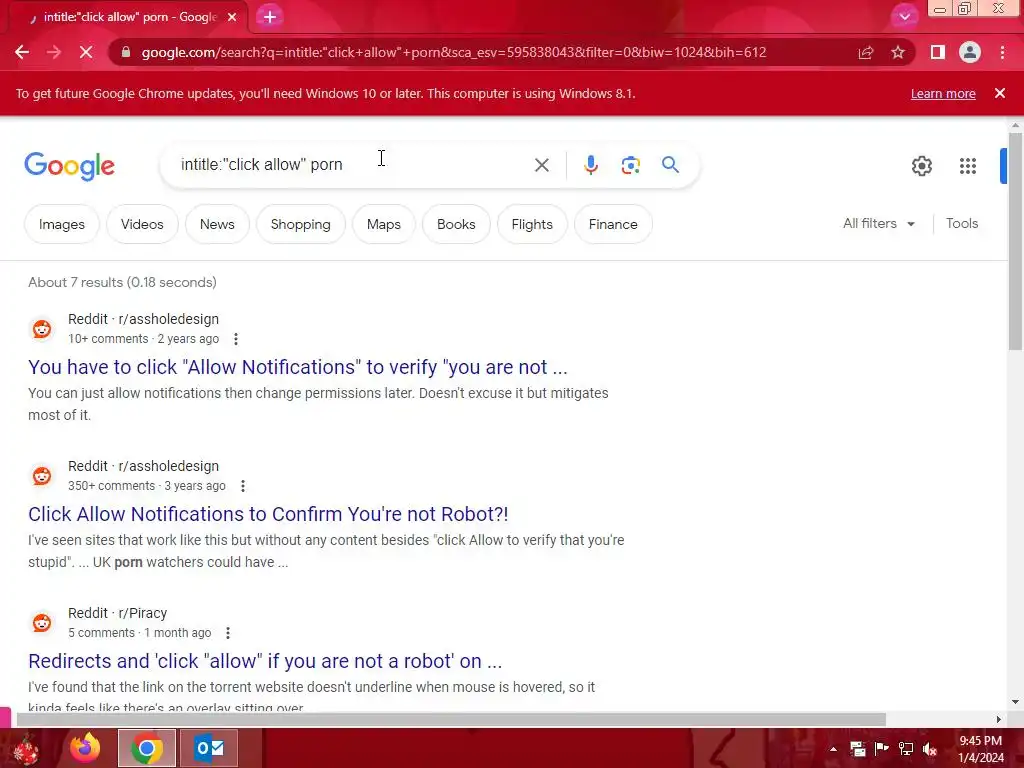Open options for the r/Piracy result
1024x768 pixels.
(x=228, y=633)
